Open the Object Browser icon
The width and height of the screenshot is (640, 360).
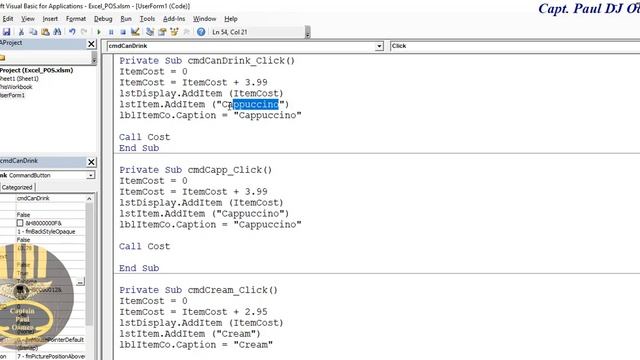(174, 32)
